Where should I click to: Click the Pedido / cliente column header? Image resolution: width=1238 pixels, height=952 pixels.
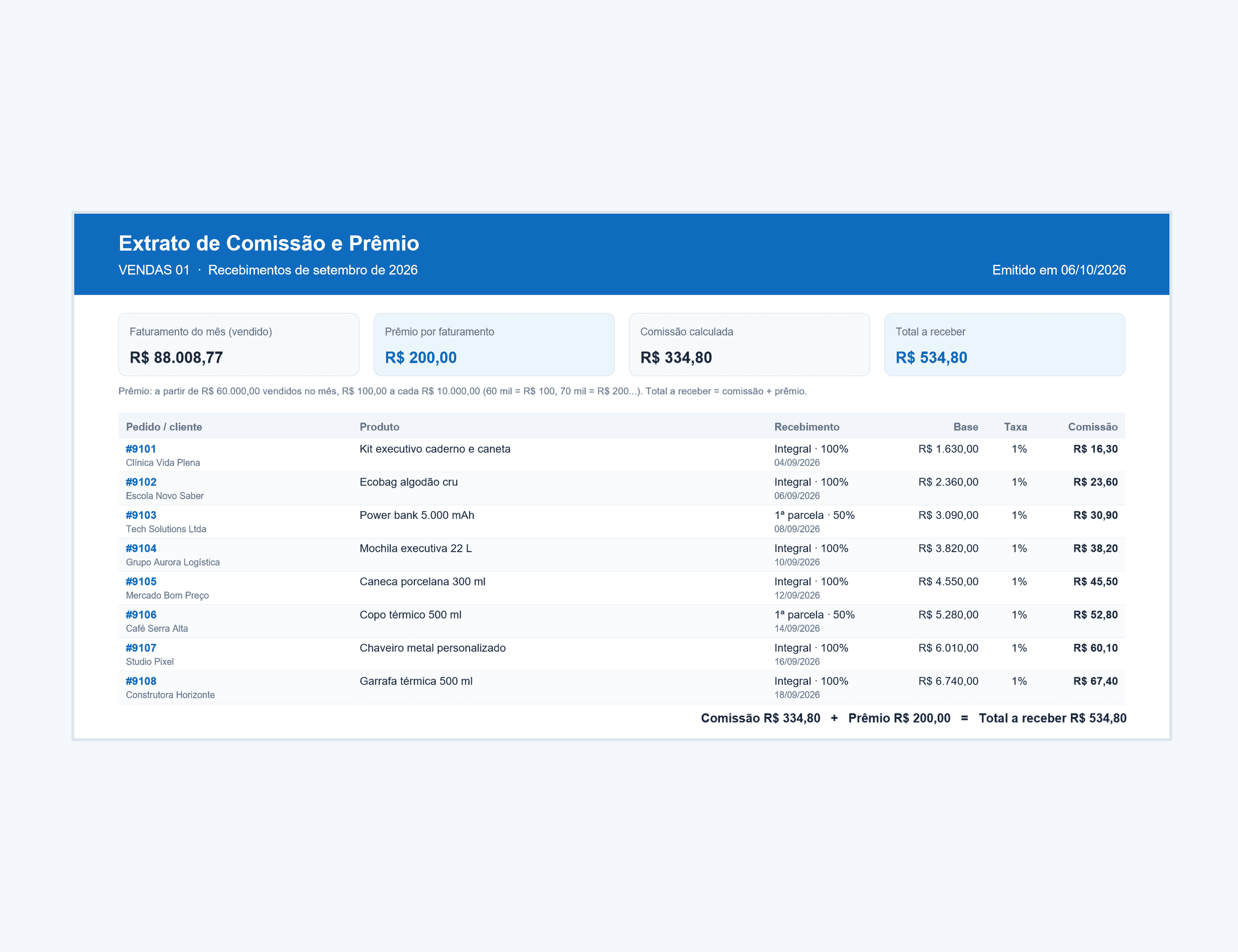pos(164,426)
